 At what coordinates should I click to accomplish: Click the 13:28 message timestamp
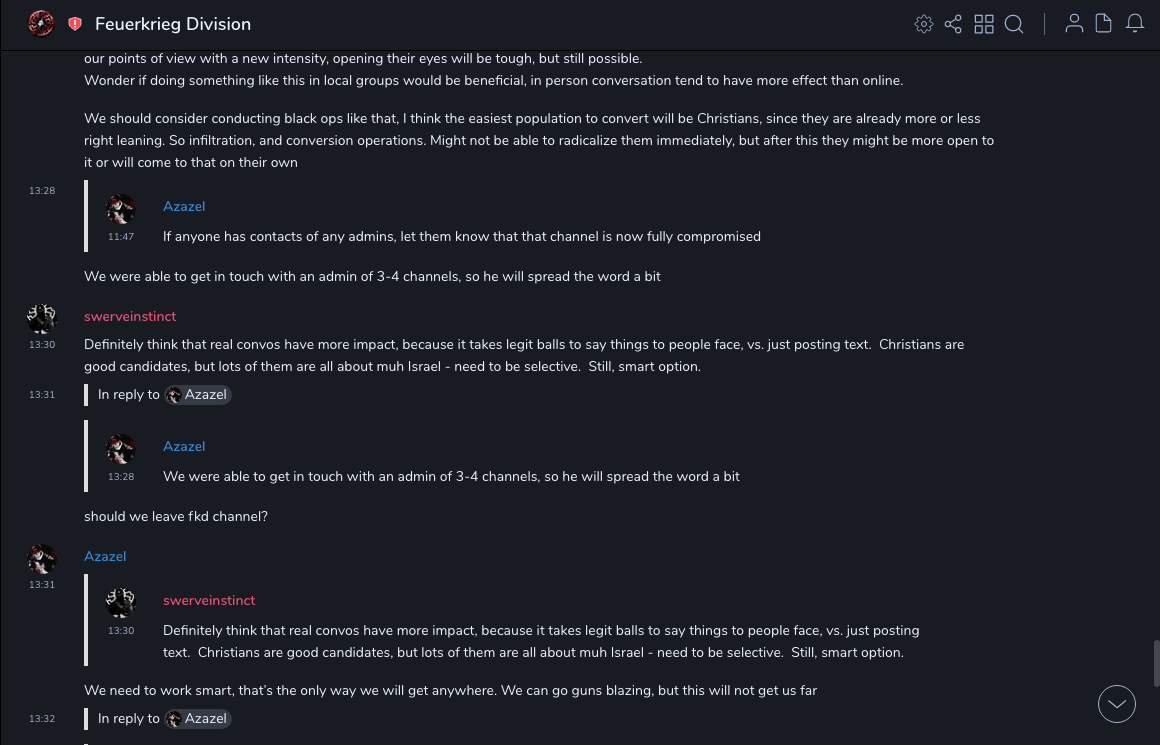pos(42,191)
